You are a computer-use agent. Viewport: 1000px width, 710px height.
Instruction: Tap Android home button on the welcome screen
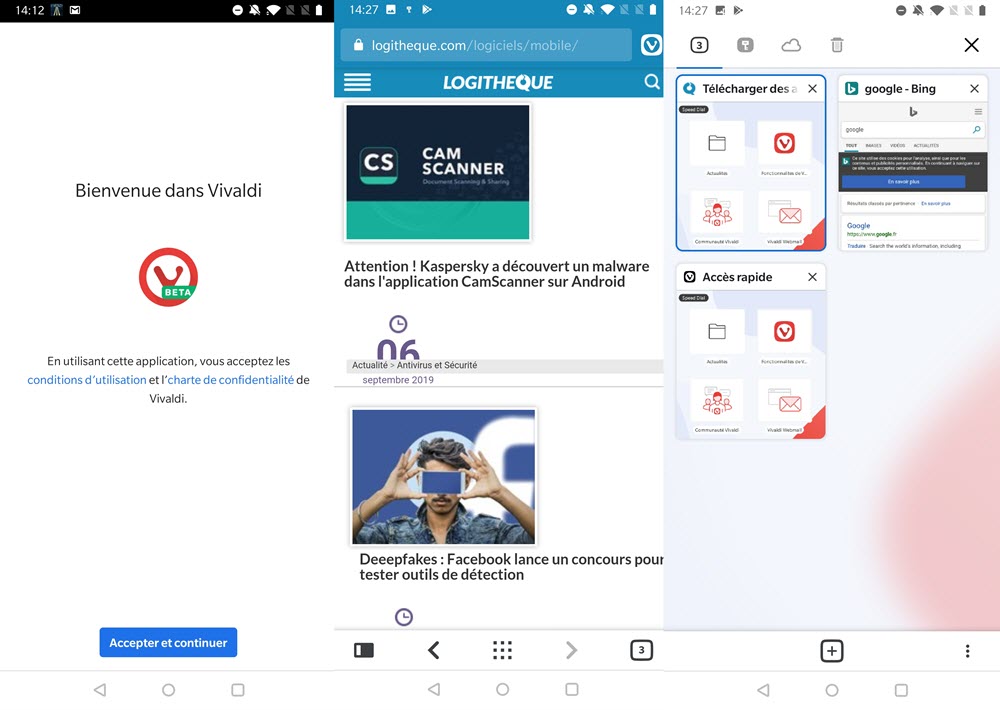pos(168,690)
